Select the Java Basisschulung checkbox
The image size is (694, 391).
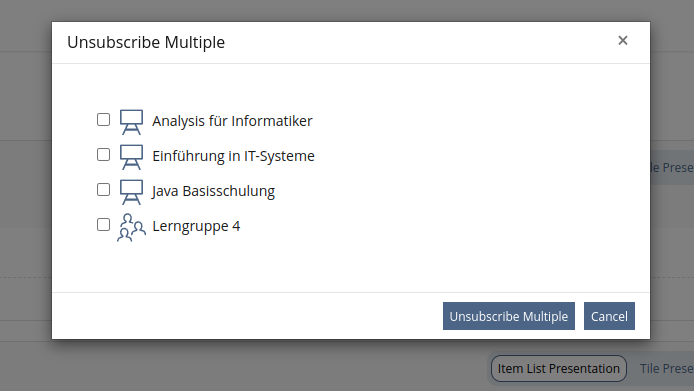point(104,190)
